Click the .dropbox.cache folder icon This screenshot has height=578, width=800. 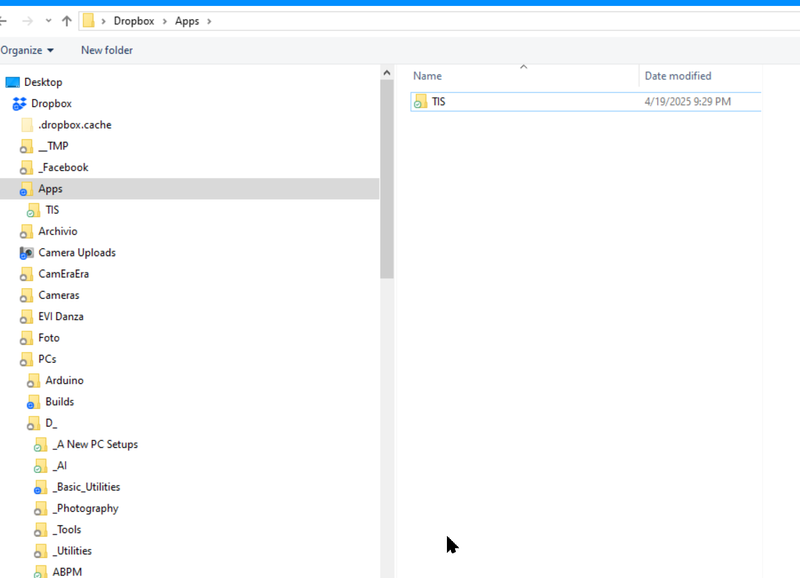tap(27, 125)
